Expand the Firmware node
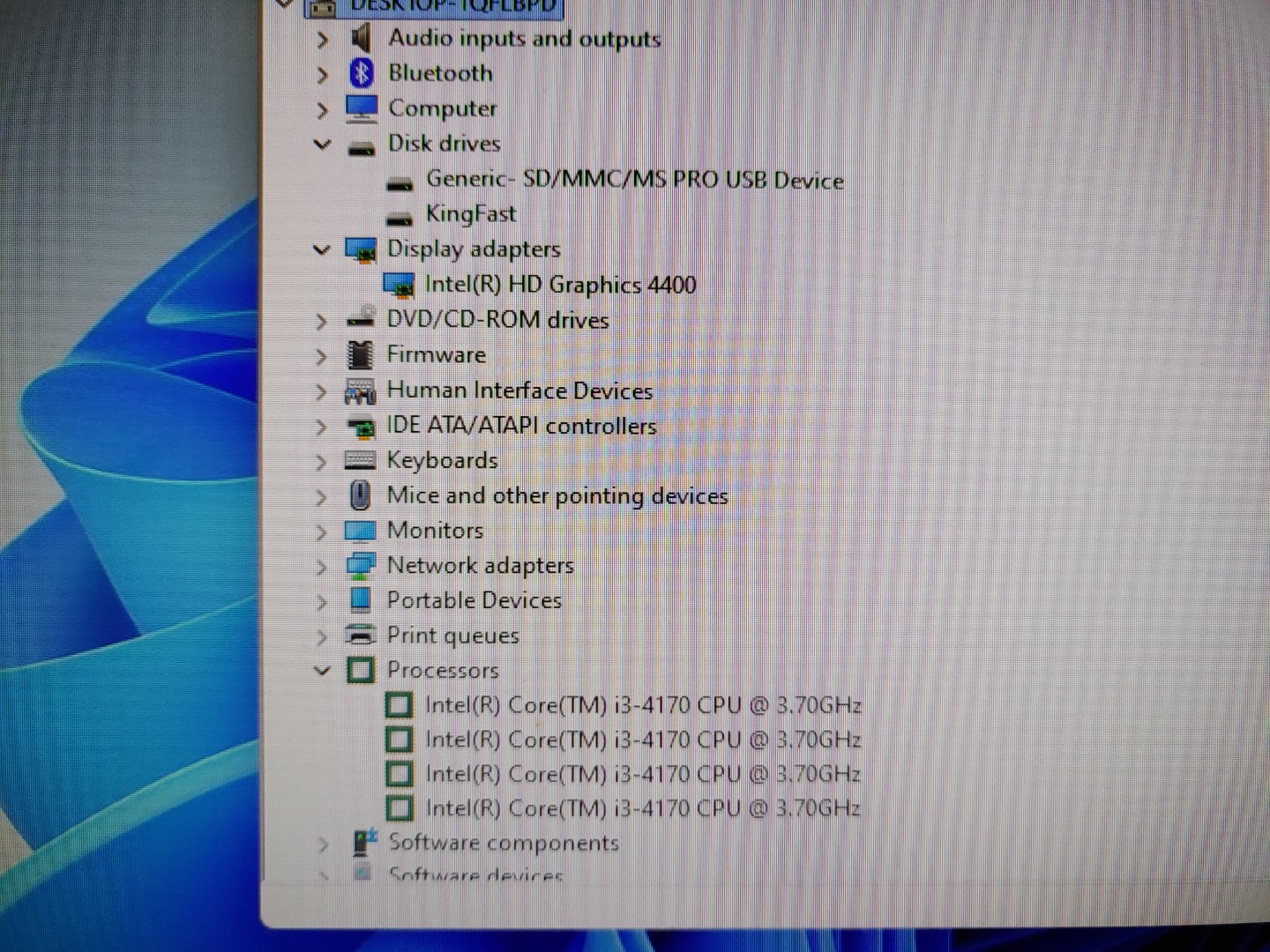Screen dimensions: 1270x952 click(322, 356)
